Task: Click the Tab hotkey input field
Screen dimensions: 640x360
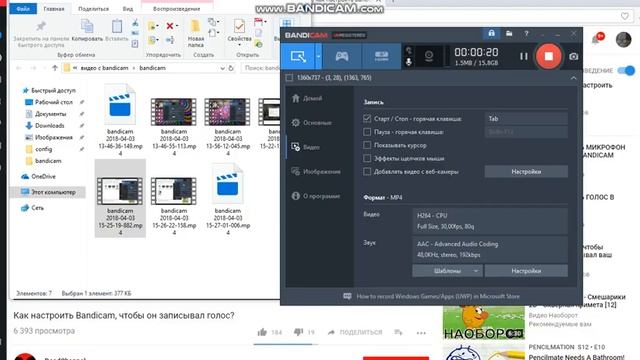Action: point(526,119)
